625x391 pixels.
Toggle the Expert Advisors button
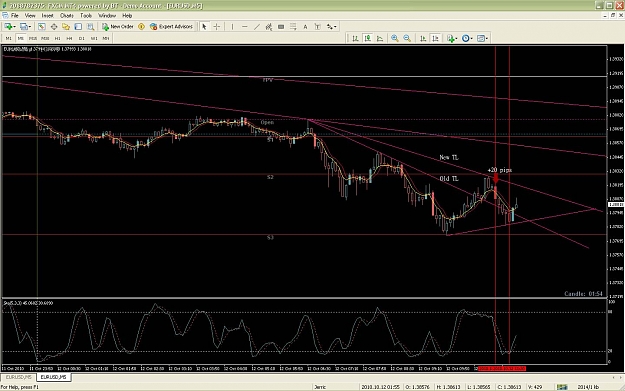(171, 27)
